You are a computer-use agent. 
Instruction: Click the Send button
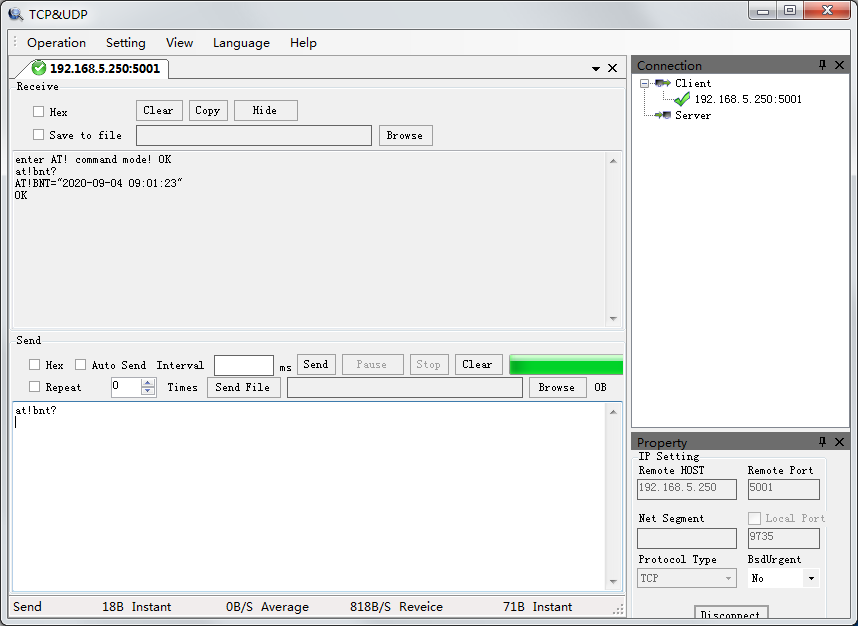[316, 365]
